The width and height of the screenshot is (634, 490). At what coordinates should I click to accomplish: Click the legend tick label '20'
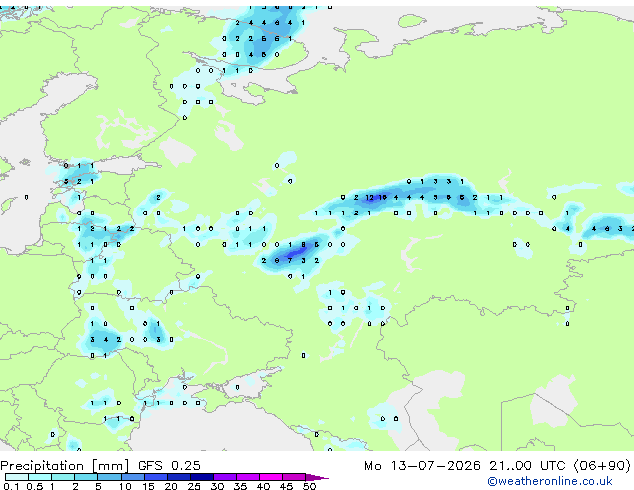[171, 486]
